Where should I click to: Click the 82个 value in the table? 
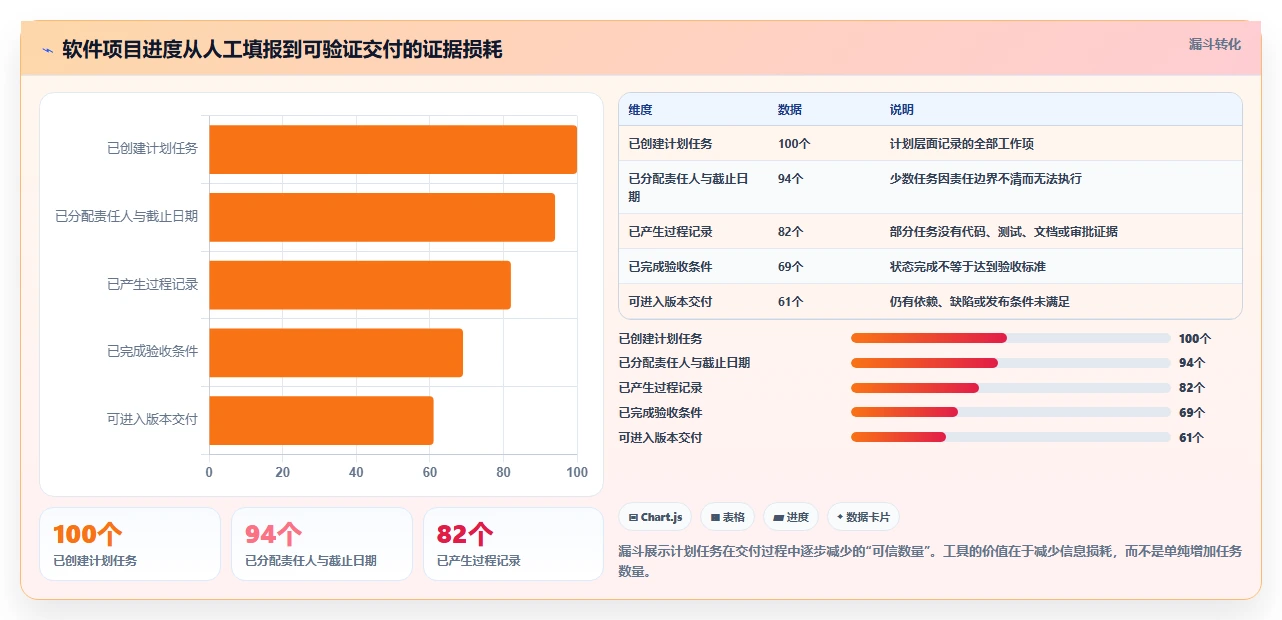[x=791, y=232]
